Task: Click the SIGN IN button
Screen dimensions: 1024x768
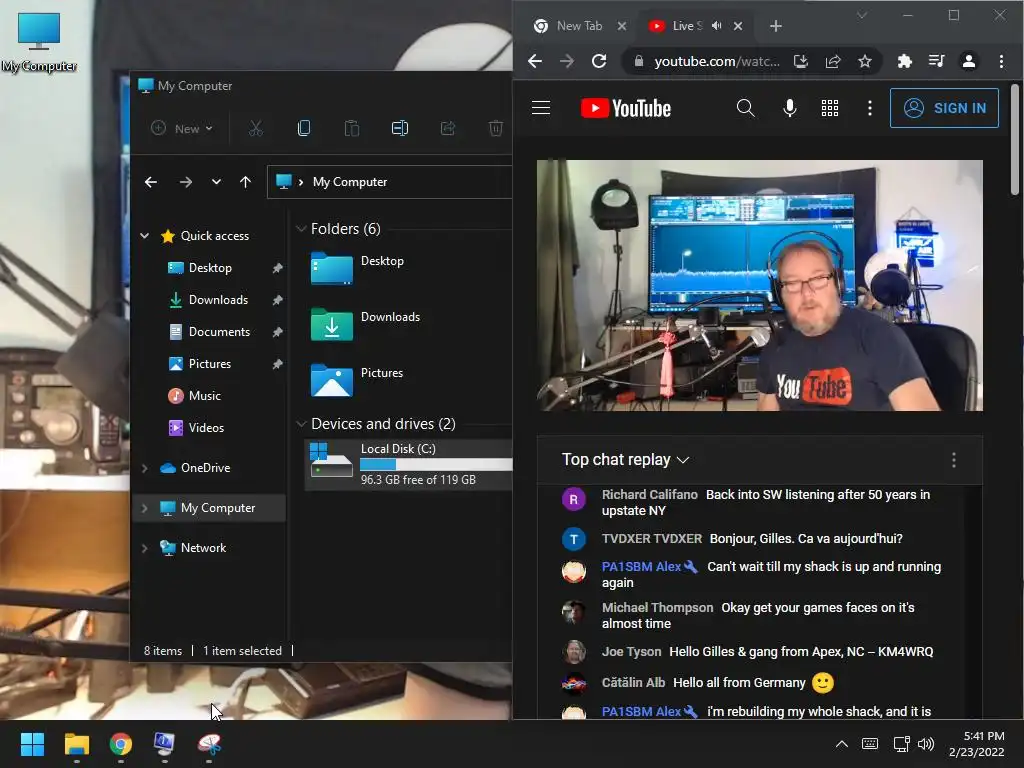Action: (x=944, y=108)
